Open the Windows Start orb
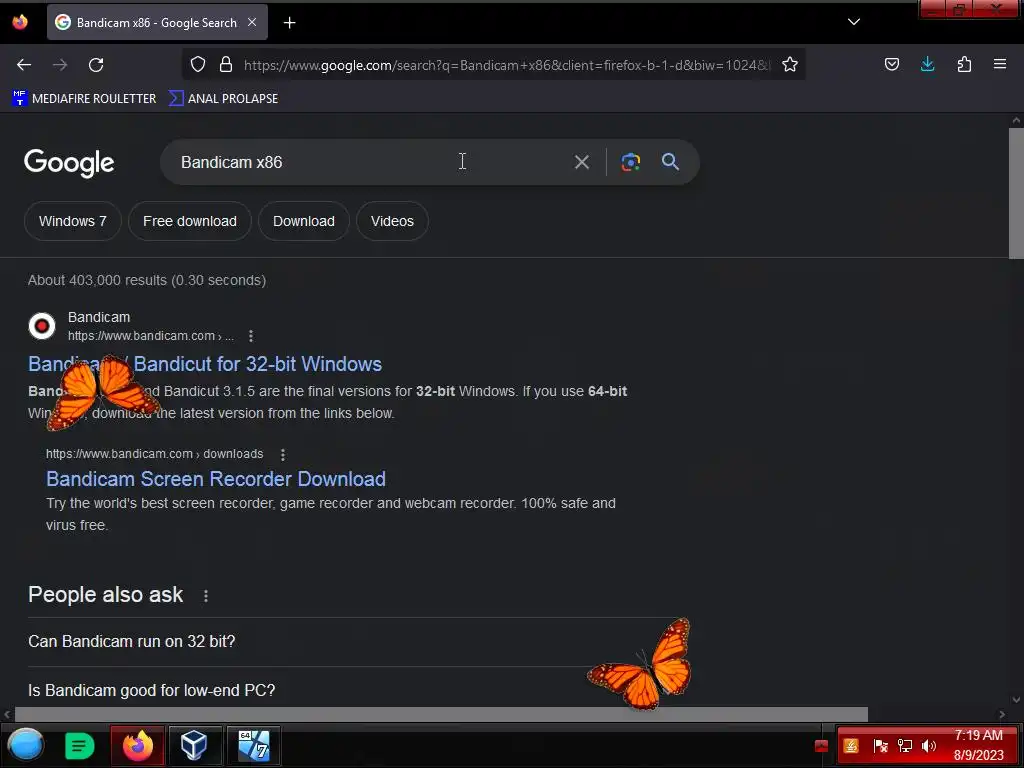Screen dimensions: 1024x768 coord(26,745)
